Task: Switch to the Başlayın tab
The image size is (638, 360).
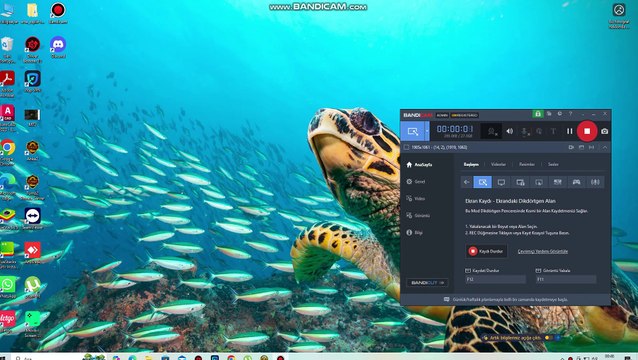Action: pyautogui.click(x=471, y=164)
